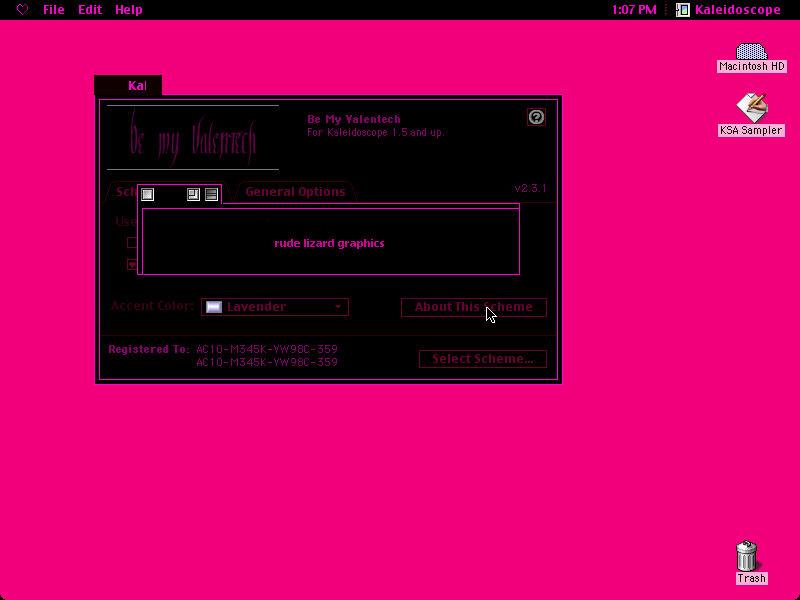
Task: Open the File menu
Action: [54, 10]
